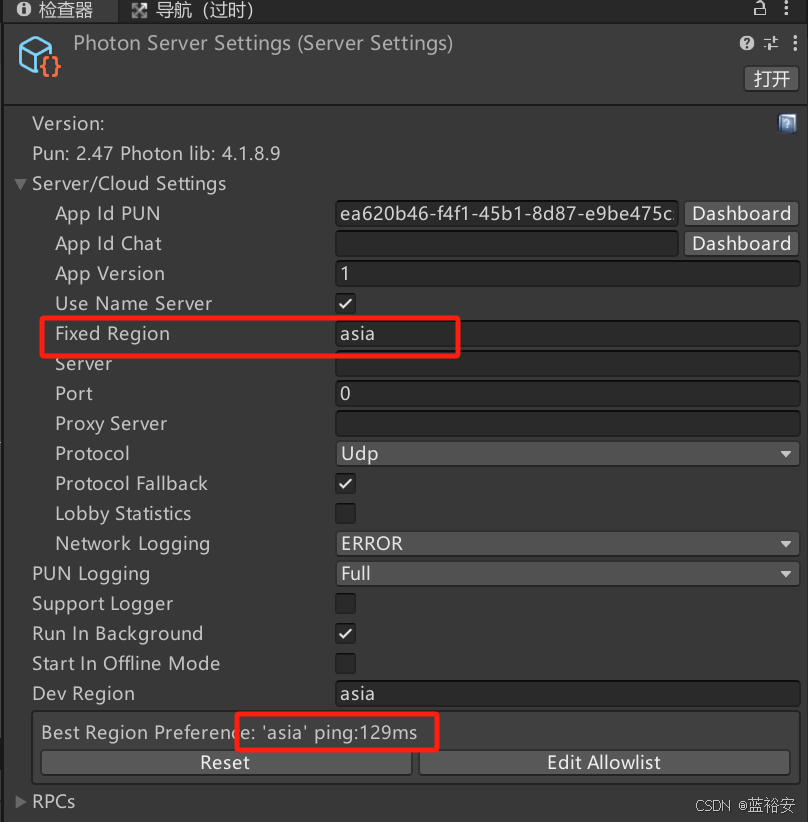This screenshot has height=822, width=808.
Task: Open the PUN Logging dropdown showing Full
Action: pos(567,574)
